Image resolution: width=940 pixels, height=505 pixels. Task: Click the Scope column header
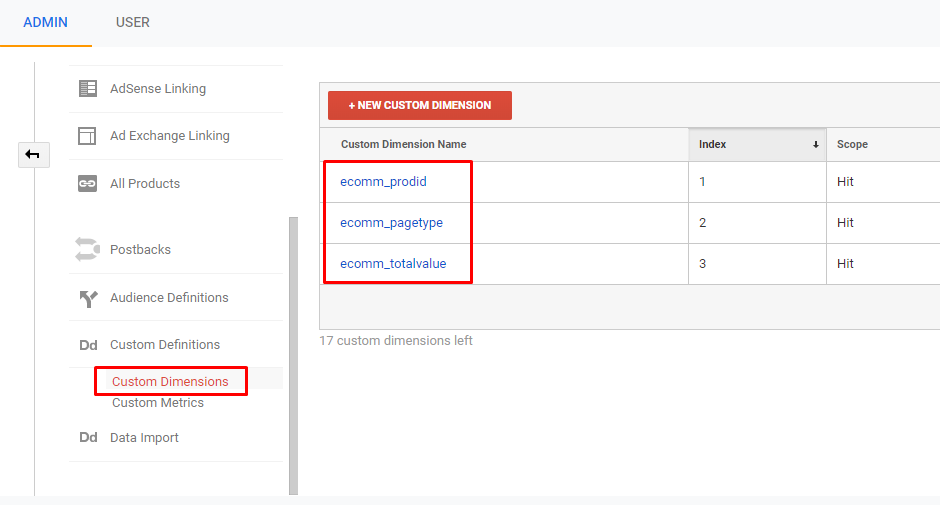[852, 145]
